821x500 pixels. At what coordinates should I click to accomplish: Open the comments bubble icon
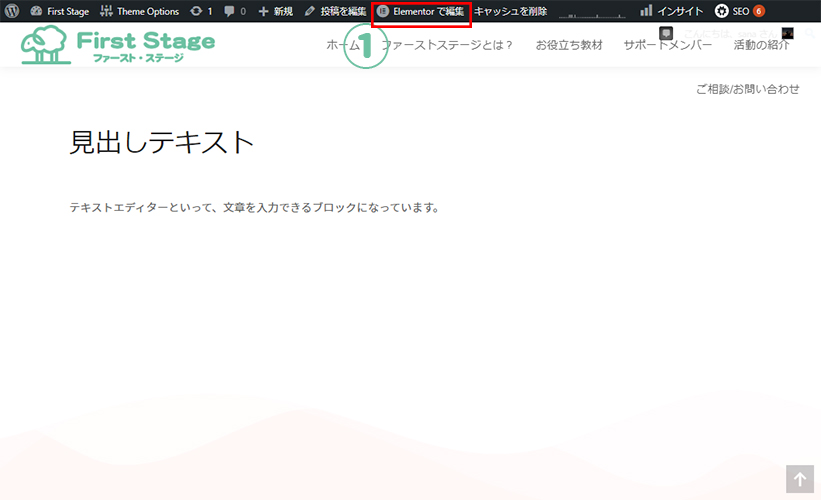click(x=235, y=11)
